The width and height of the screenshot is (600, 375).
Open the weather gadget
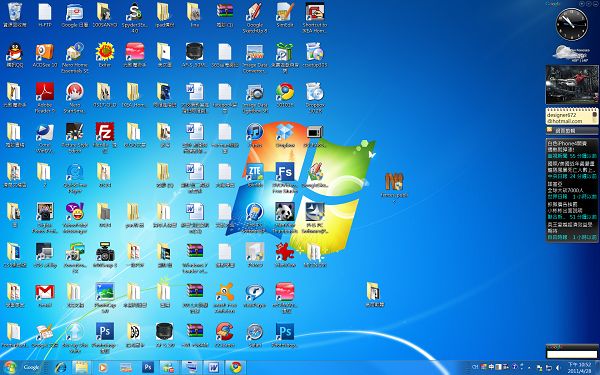[571, 54]
